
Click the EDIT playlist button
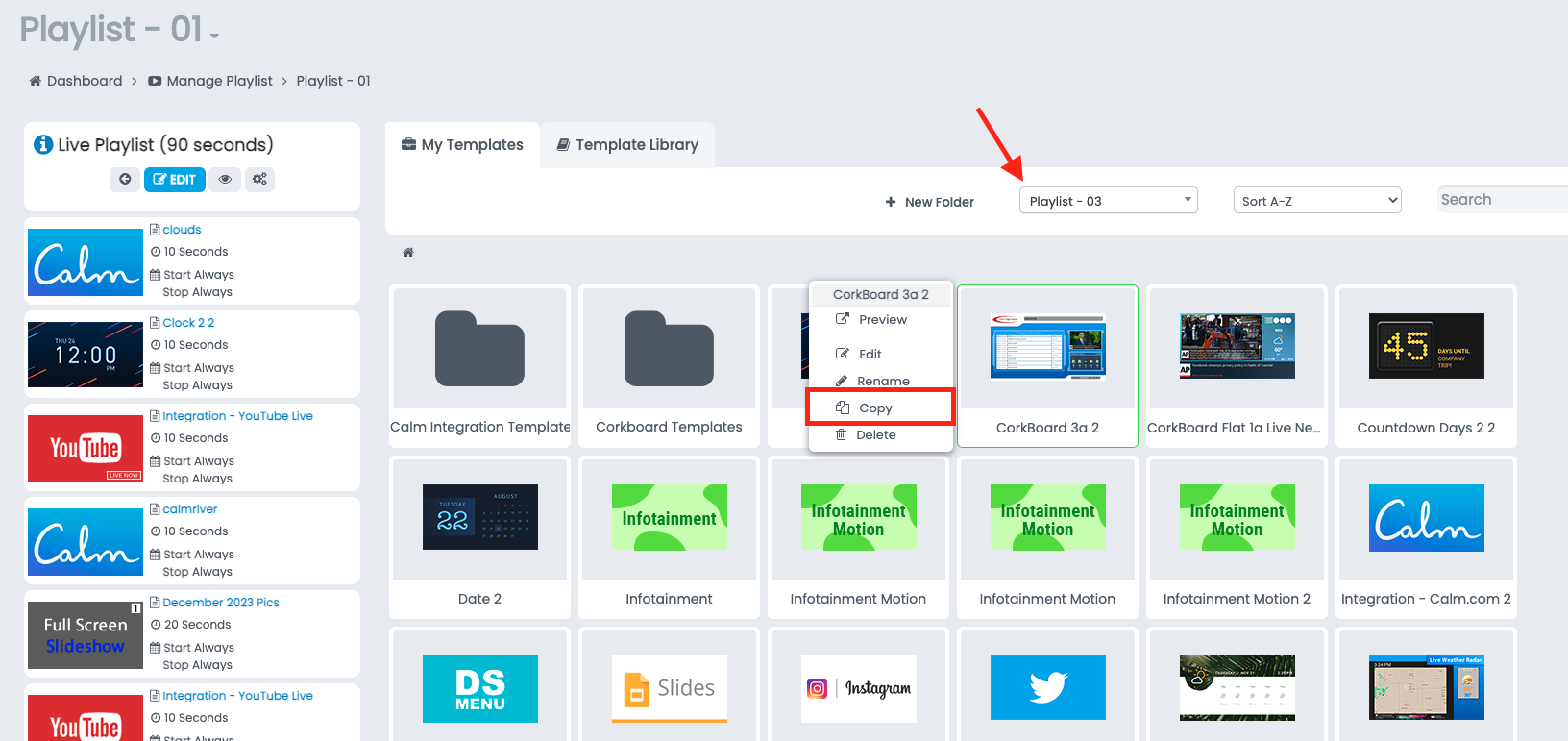(175, 179)
